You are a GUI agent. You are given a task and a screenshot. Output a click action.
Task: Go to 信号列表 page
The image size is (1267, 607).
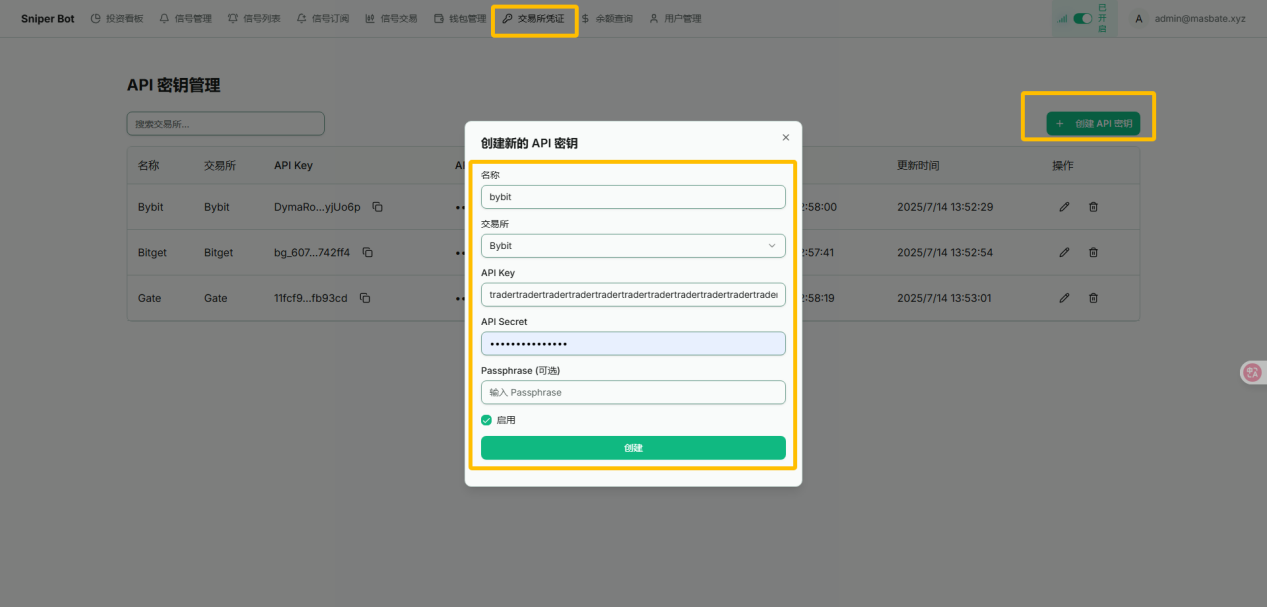click(x=254, y=18)
